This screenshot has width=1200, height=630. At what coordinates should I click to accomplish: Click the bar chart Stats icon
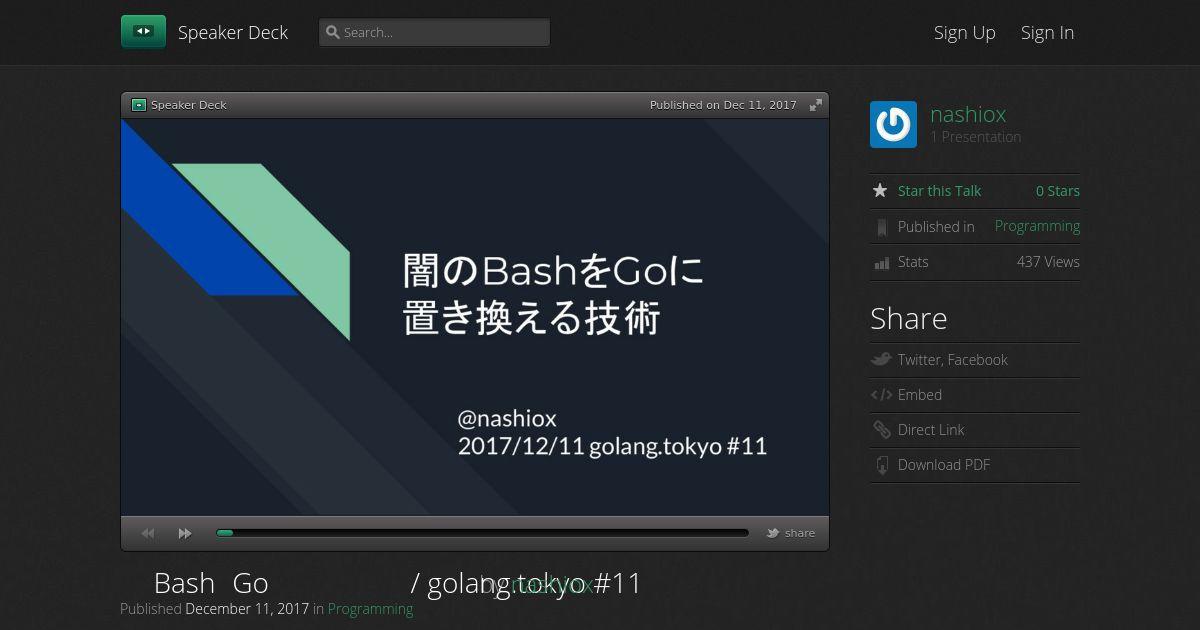[x=881, y=263]
